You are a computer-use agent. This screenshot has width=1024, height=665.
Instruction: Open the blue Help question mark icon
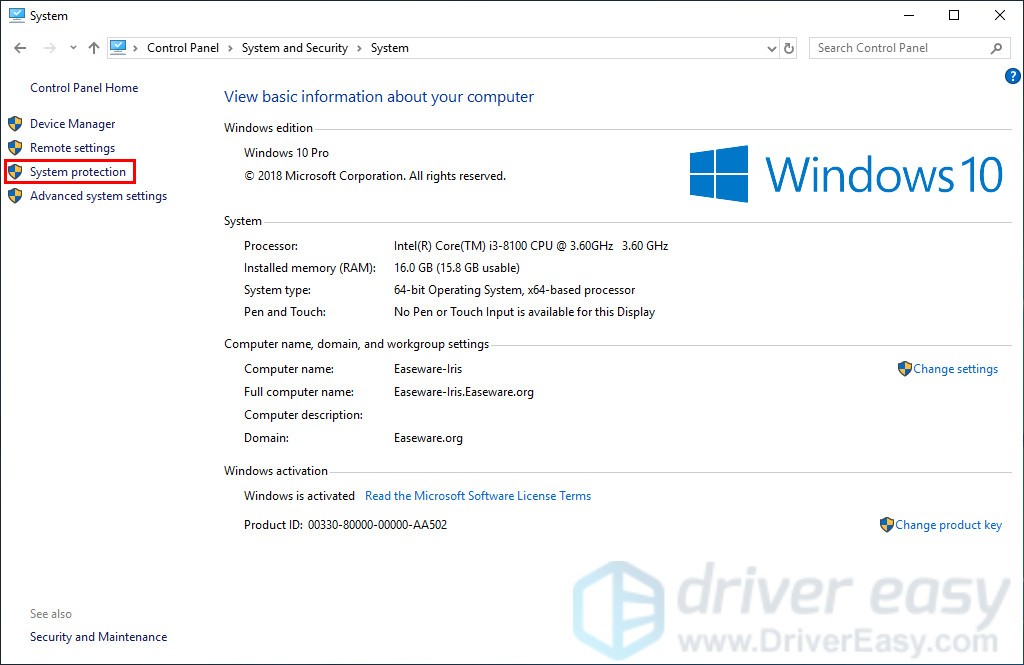coord(1011,76)
